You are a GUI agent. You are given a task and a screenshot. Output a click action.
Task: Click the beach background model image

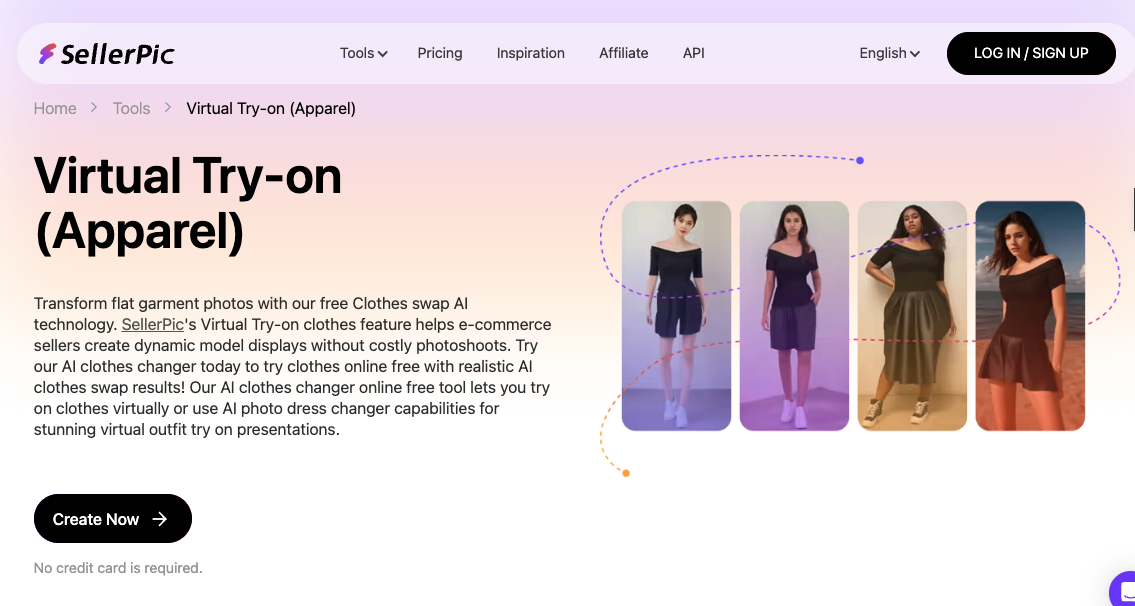coord(1030,315)
